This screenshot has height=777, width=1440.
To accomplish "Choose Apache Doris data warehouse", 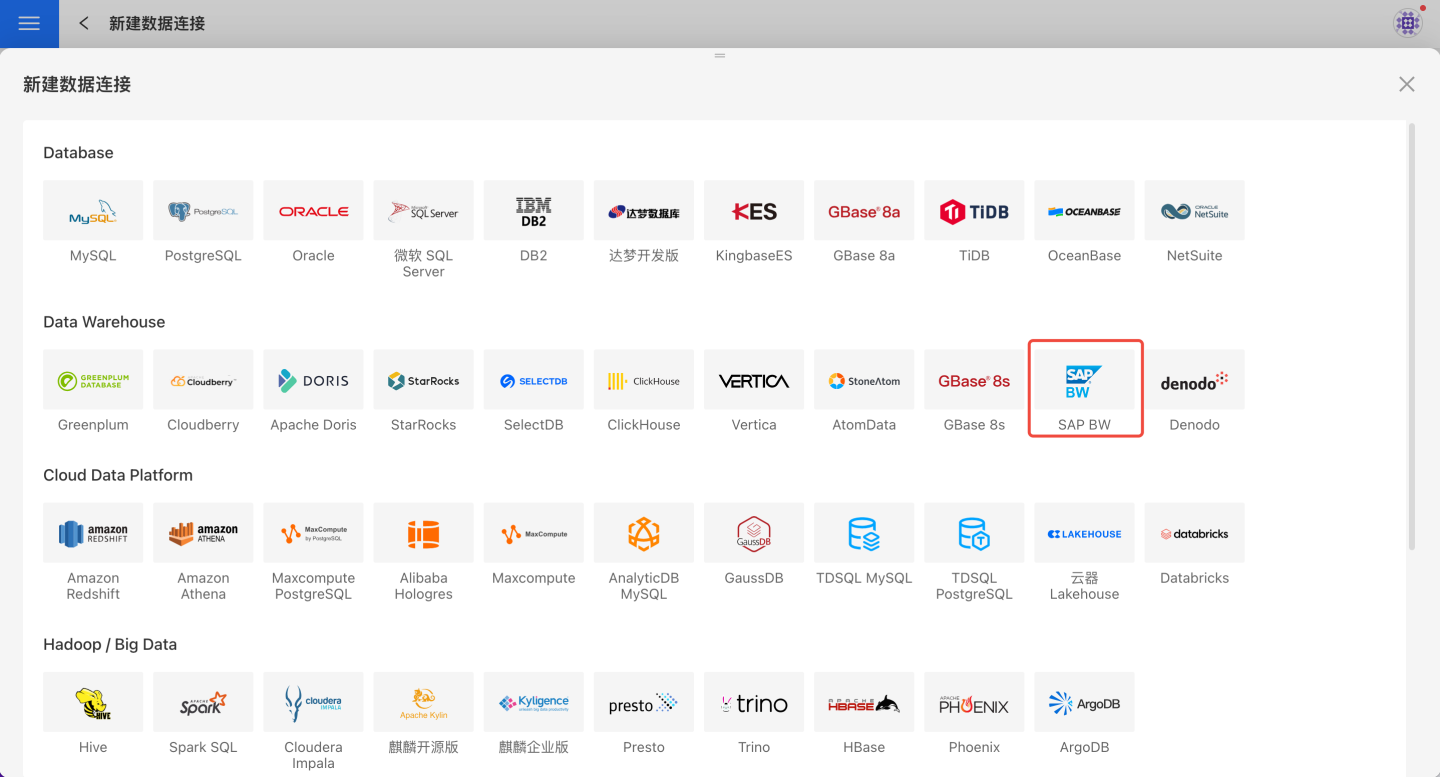I will (x=313, y=381).
